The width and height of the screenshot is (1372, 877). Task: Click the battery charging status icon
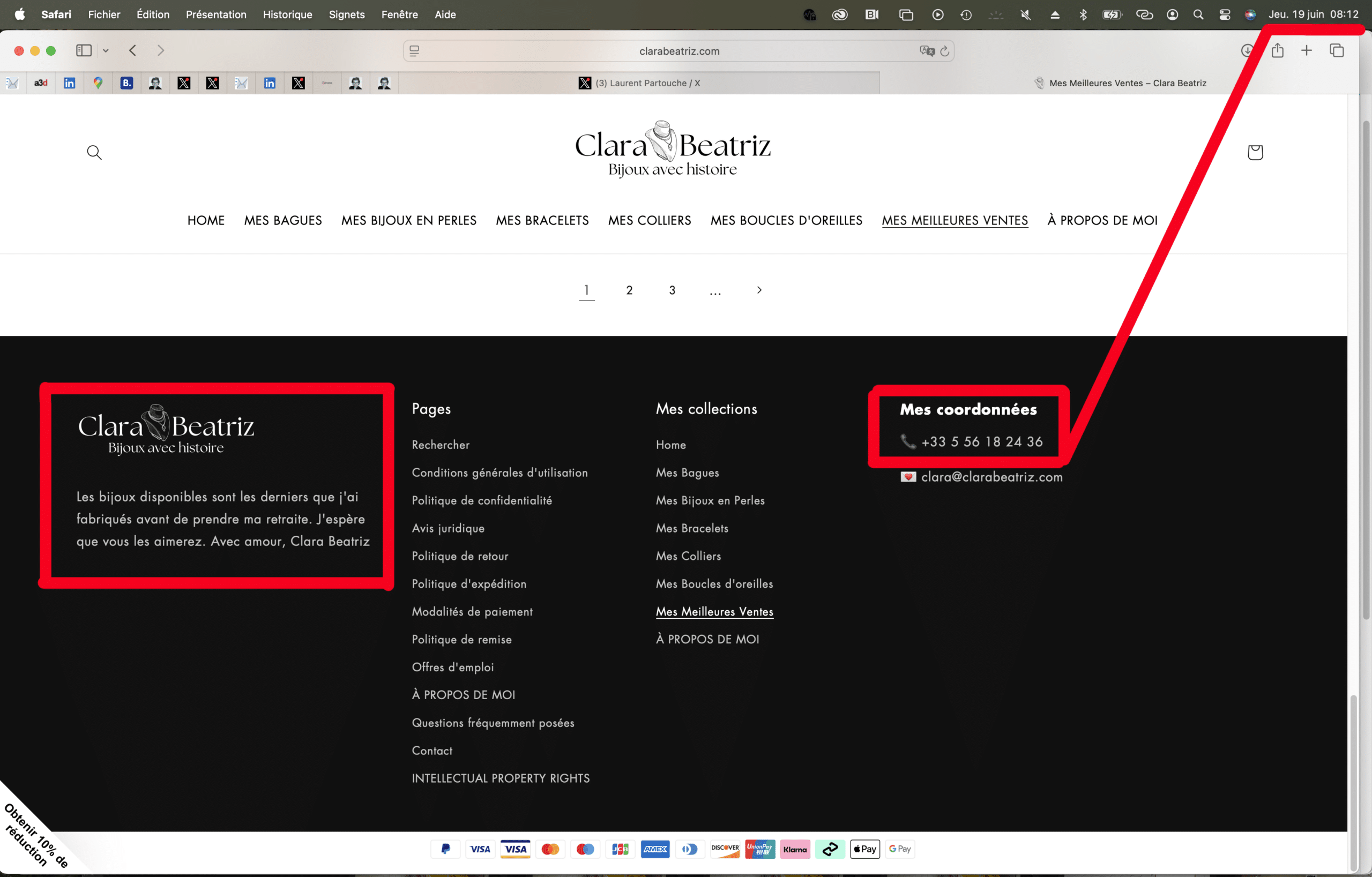(x=1112, y=15)
